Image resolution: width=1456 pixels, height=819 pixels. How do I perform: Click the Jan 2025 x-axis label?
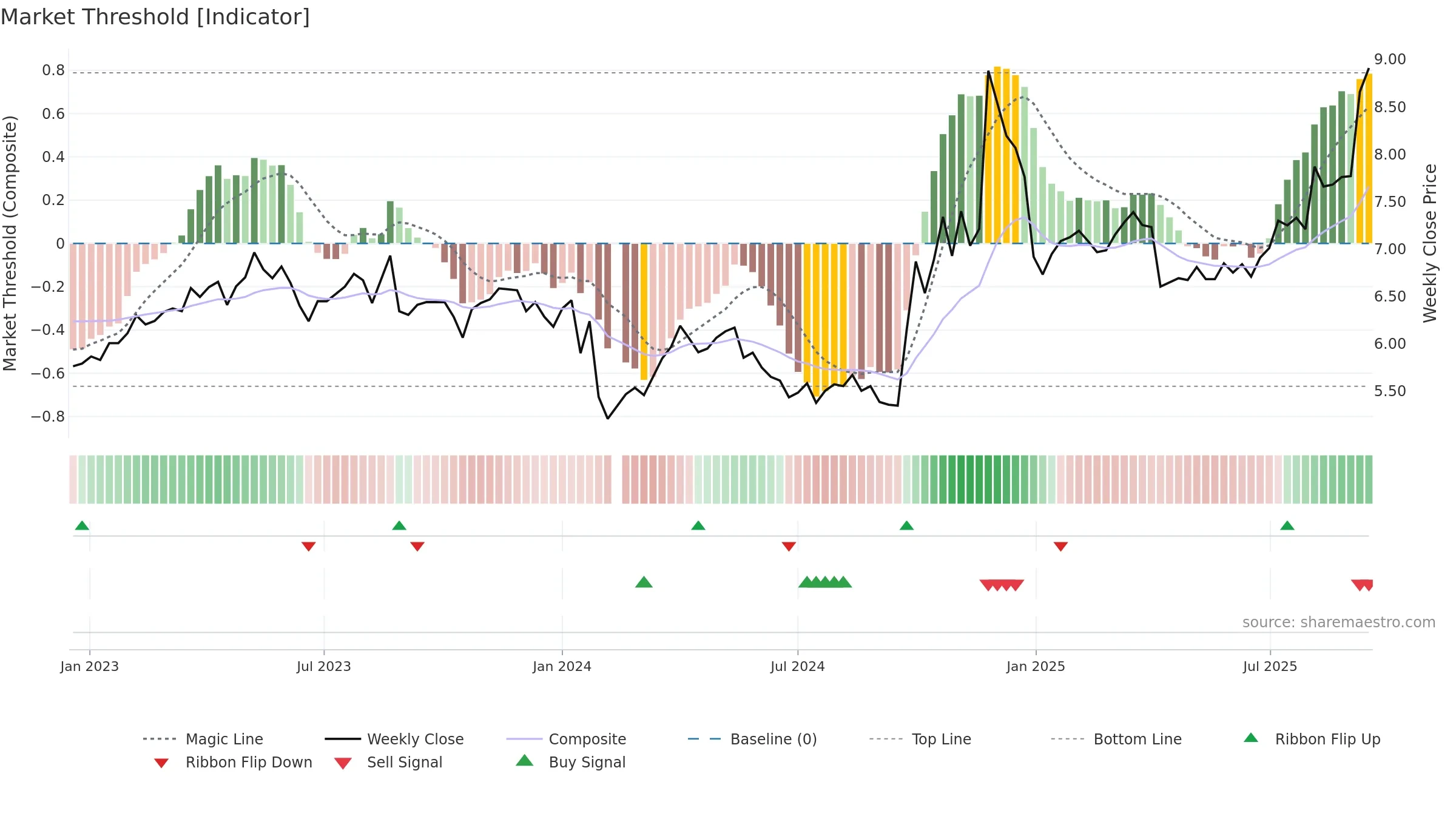pos(1036,666)
